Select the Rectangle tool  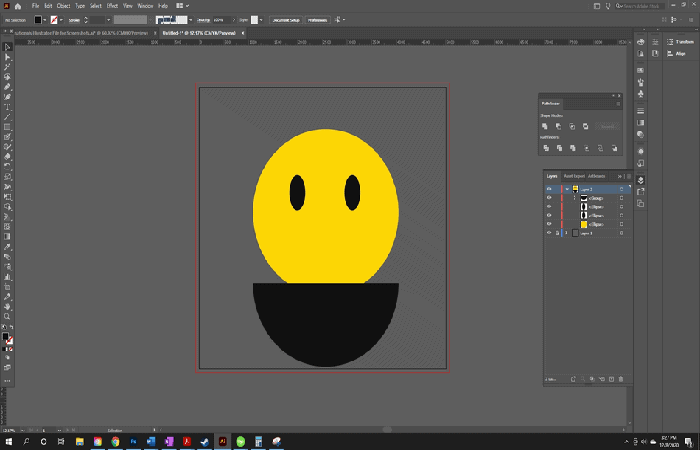7,127
